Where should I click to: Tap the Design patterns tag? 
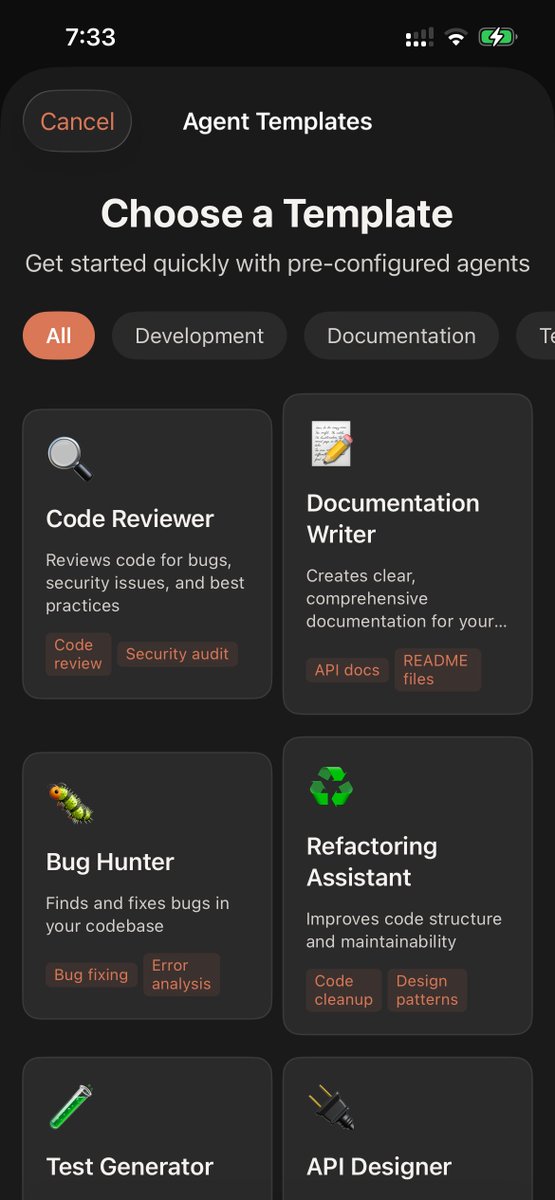click(x=427, y=990)
